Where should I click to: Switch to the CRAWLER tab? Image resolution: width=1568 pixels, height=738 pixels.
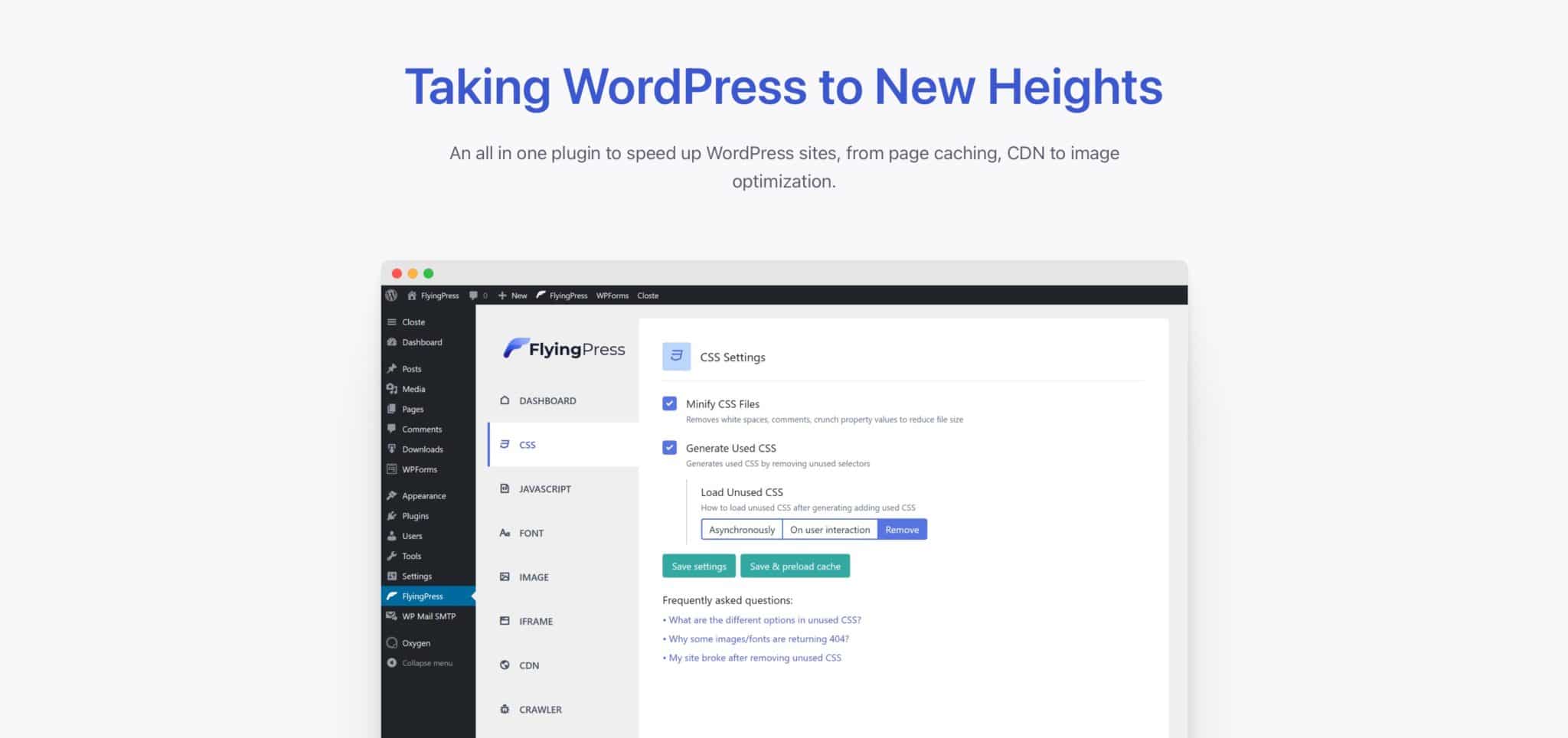563,710
